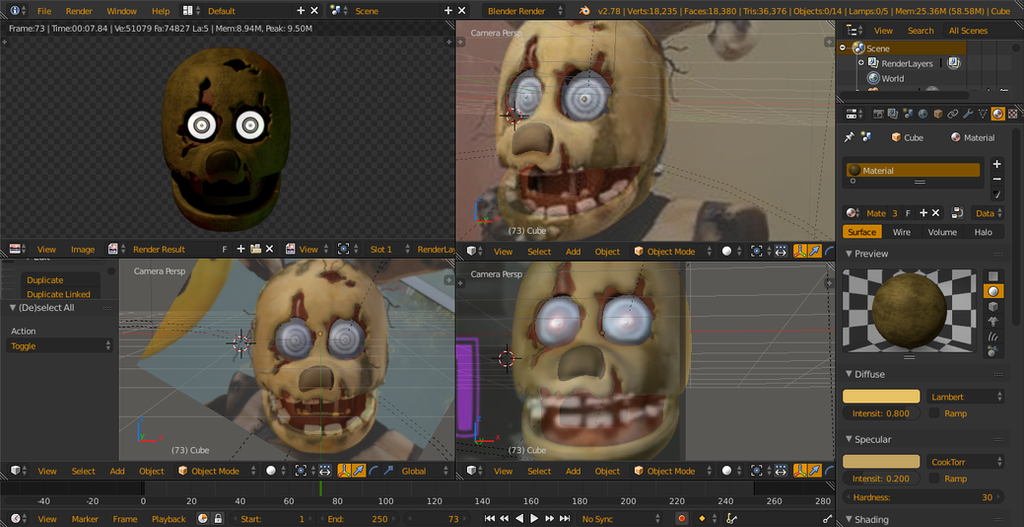This screenshot has width=1024, height=527.
Task: Open the Constraints chain-link properties tab
Action: 953,114
